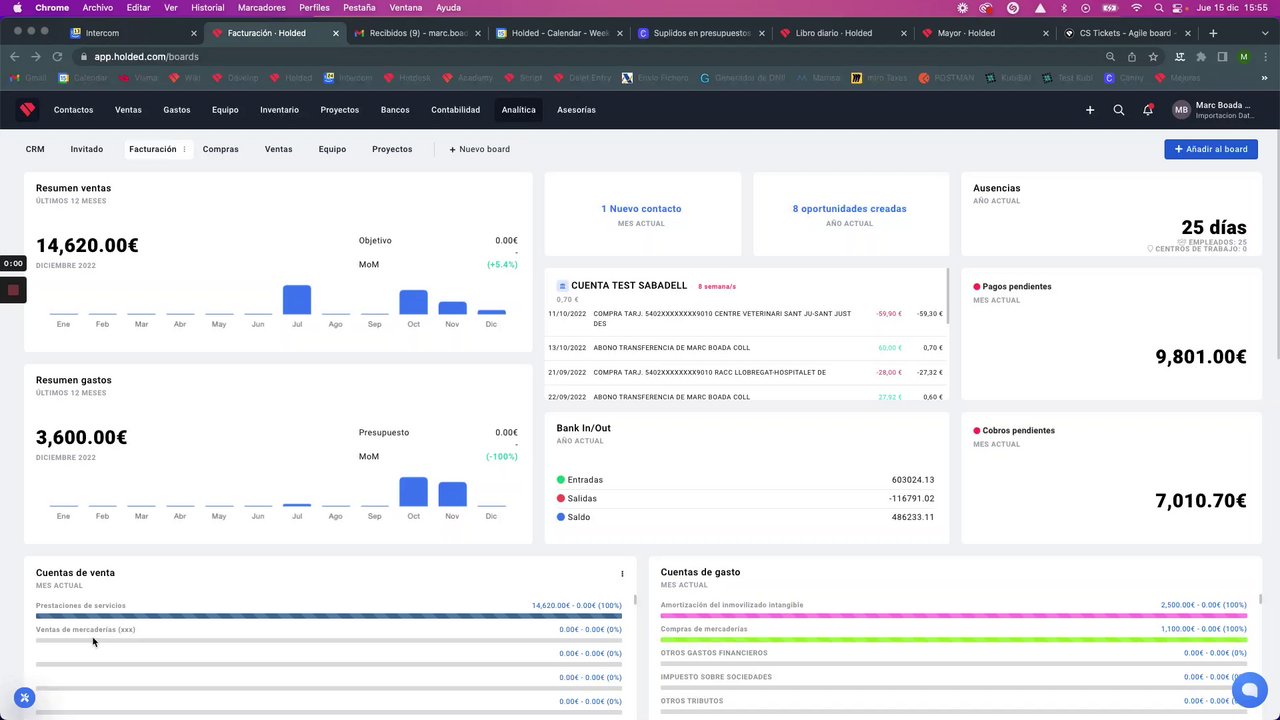
Task: Click the pink Amortización del inmovilizado progress bar
Action: pyautogui.click(x=954, y=616)
